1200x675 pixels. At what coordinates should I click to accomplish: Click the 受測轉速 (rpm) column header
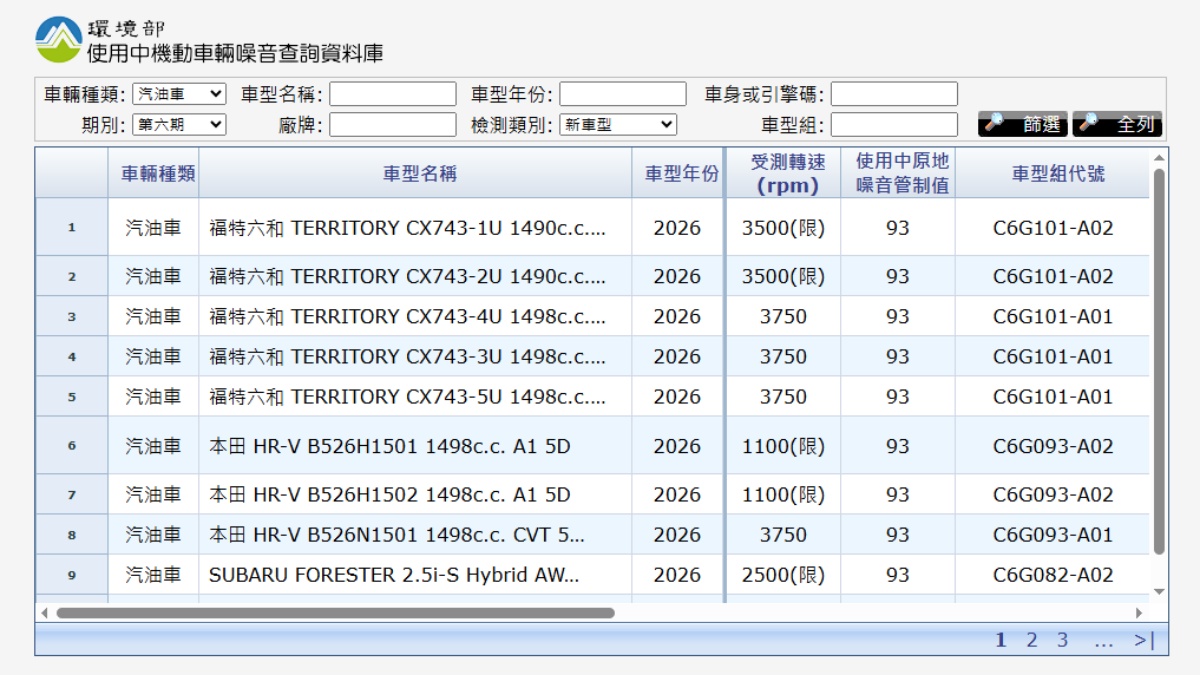point(788,174)
